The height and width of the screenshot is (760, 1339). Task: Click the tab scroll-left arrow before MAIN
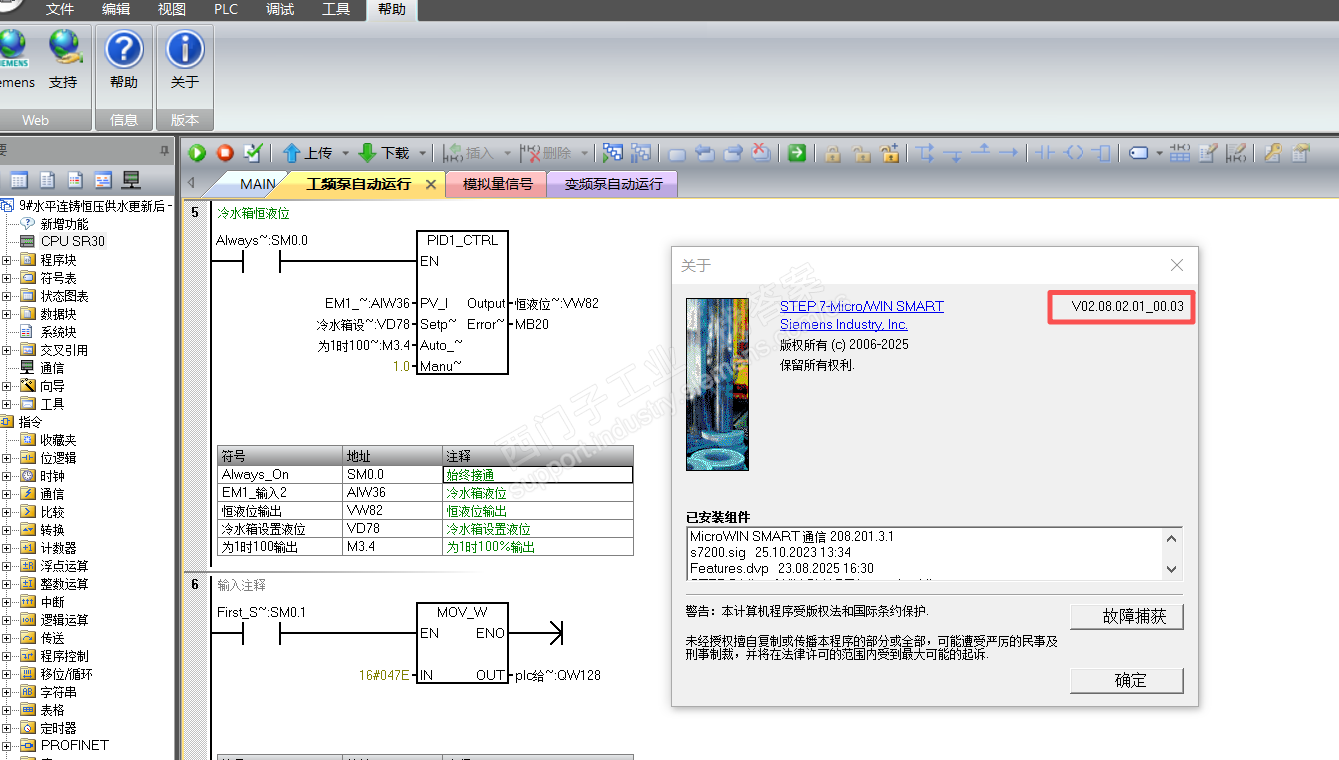point(191,183)
